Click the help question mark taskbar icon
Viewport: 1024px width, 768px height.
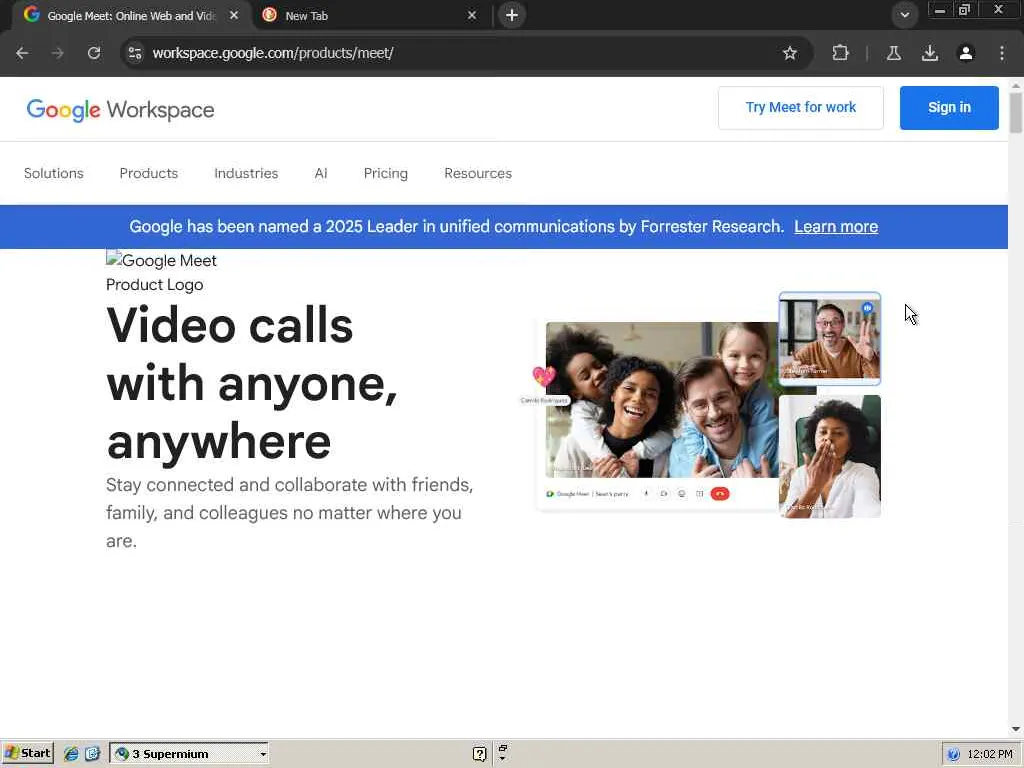[x=479, y=754]
